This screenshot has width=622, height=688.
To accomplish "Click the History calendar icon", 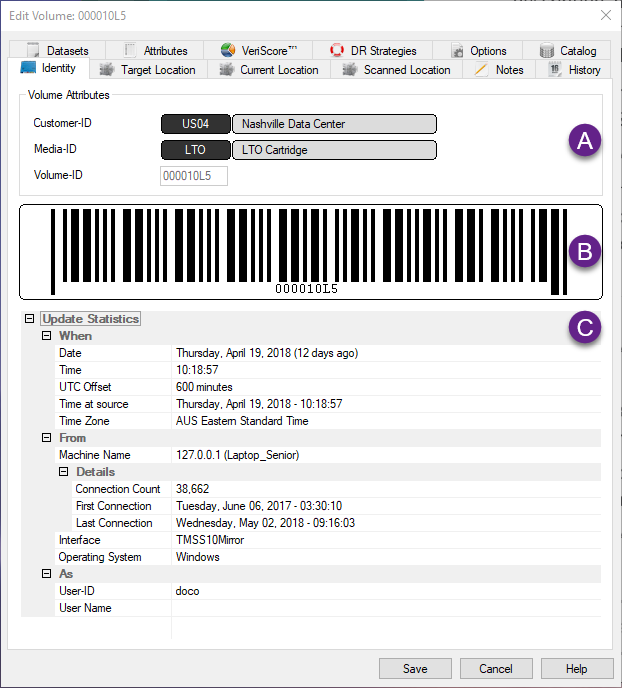I will tap(555, 69).
